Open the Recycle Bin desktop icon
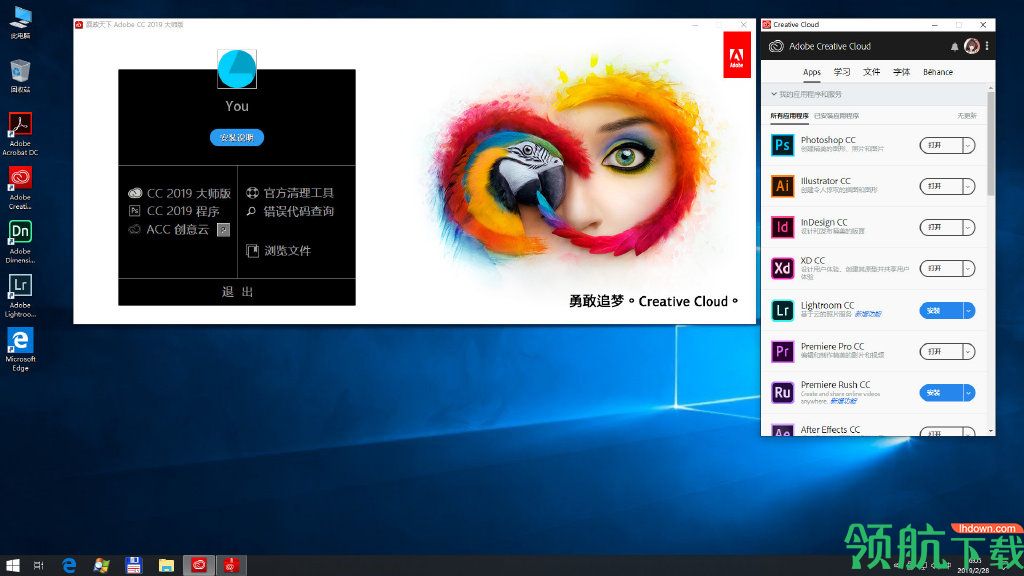 click(x=20, y=76)
